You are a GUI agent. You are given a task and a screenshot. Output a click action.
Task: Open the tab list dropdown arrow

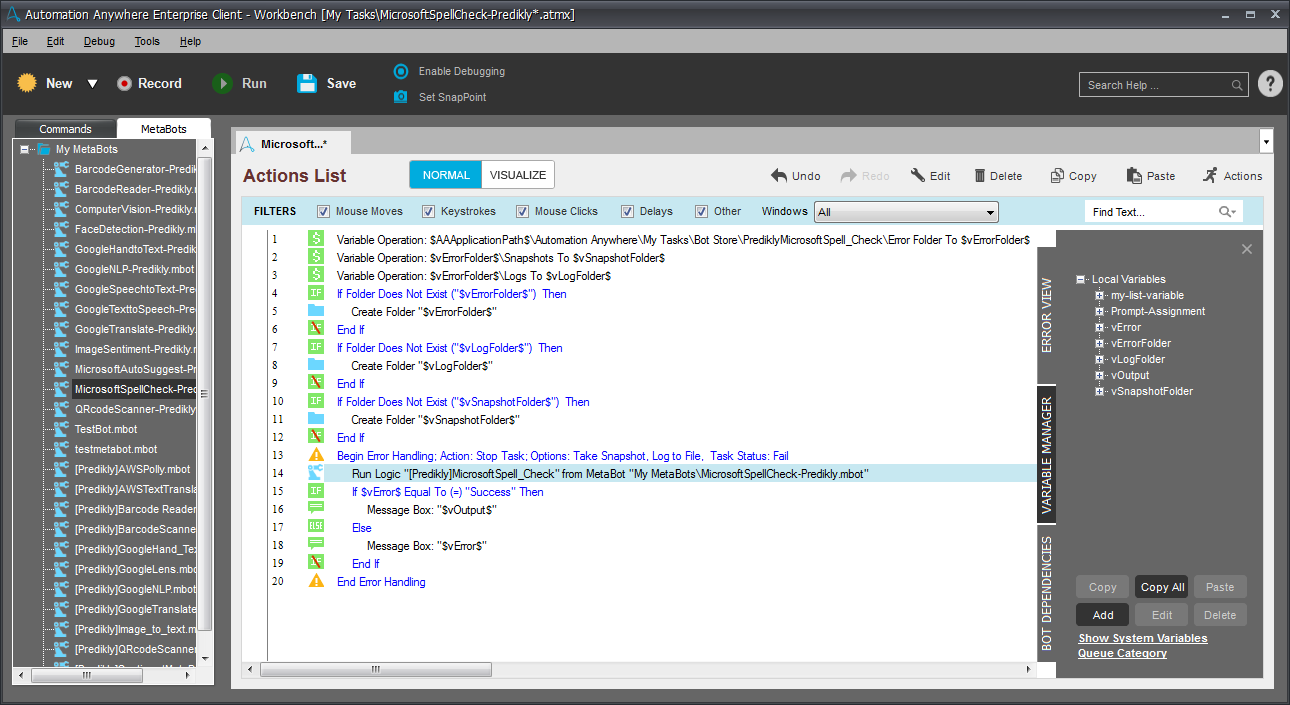tap(1266, 142)
